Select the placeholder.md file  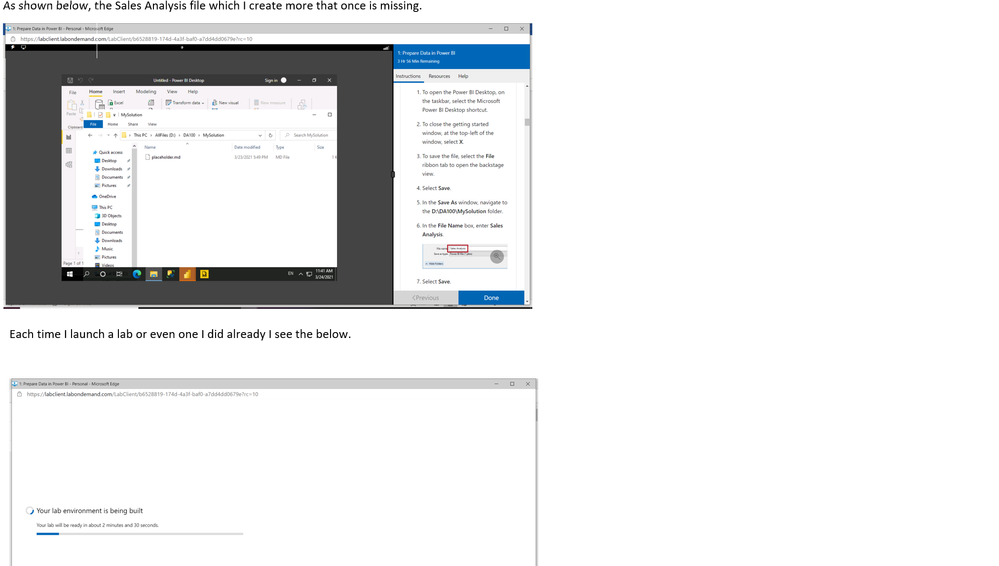coord(163,157)
